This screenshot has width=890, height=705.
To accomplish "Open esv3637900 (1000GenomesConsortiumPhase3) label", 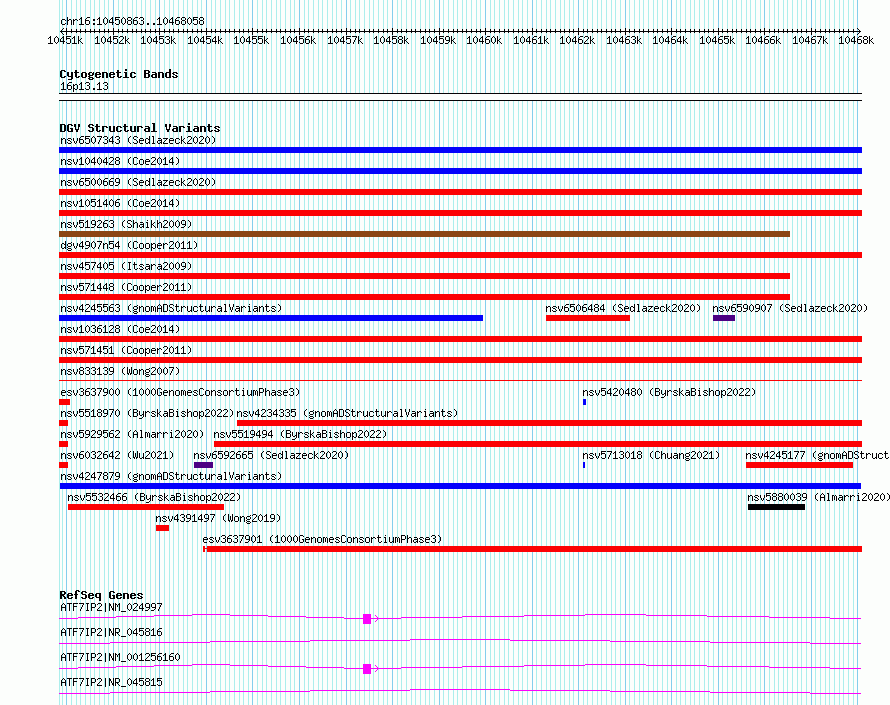I will point(180,392).
